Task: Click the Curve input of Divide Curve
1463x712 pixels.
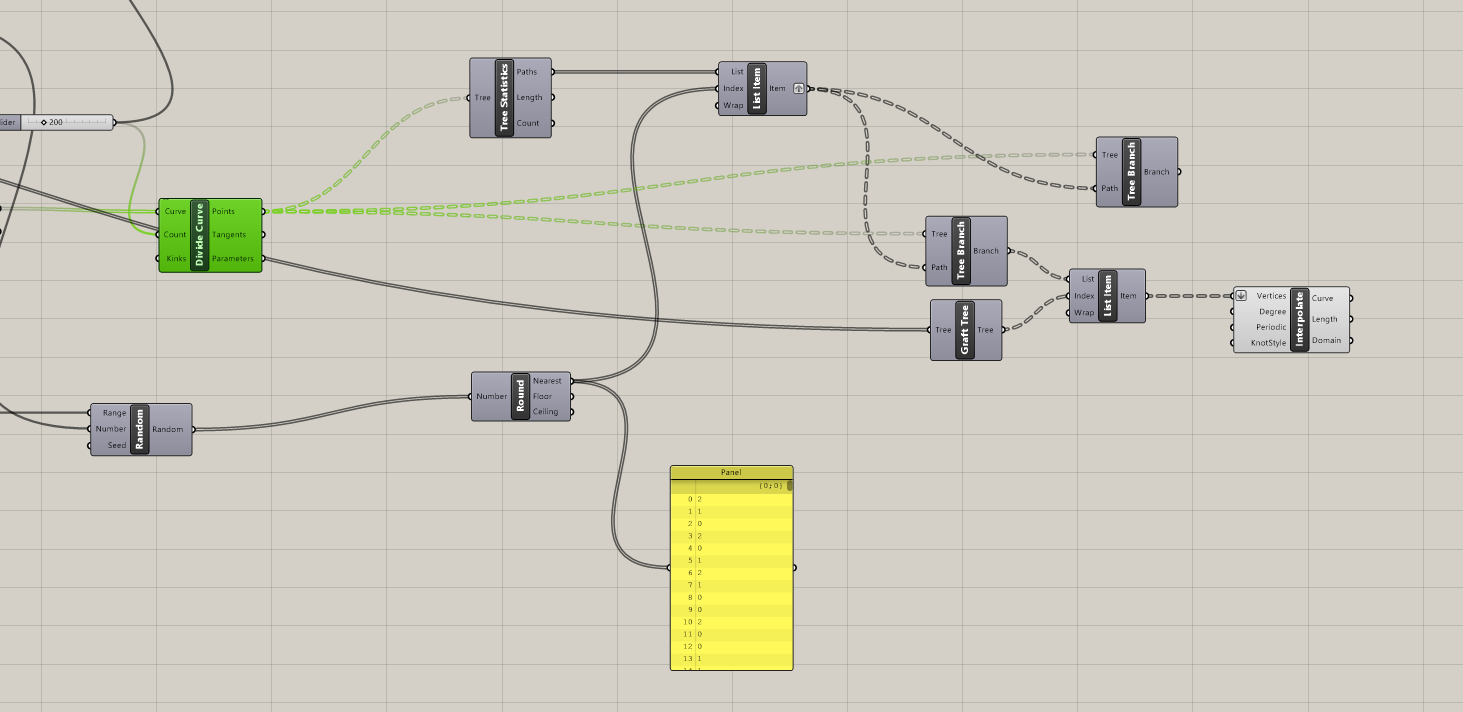Action: pyautogui.click(x=175, y=211)
